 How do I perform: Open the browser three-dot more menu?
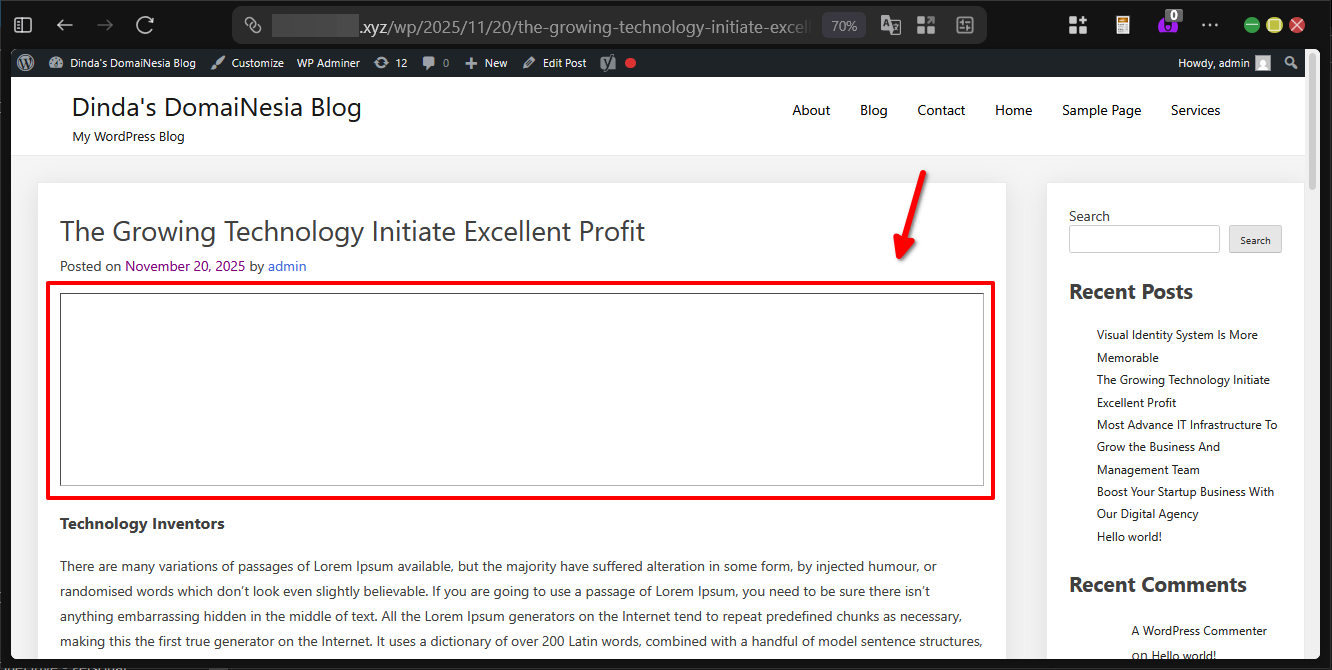pos(1210,25)
